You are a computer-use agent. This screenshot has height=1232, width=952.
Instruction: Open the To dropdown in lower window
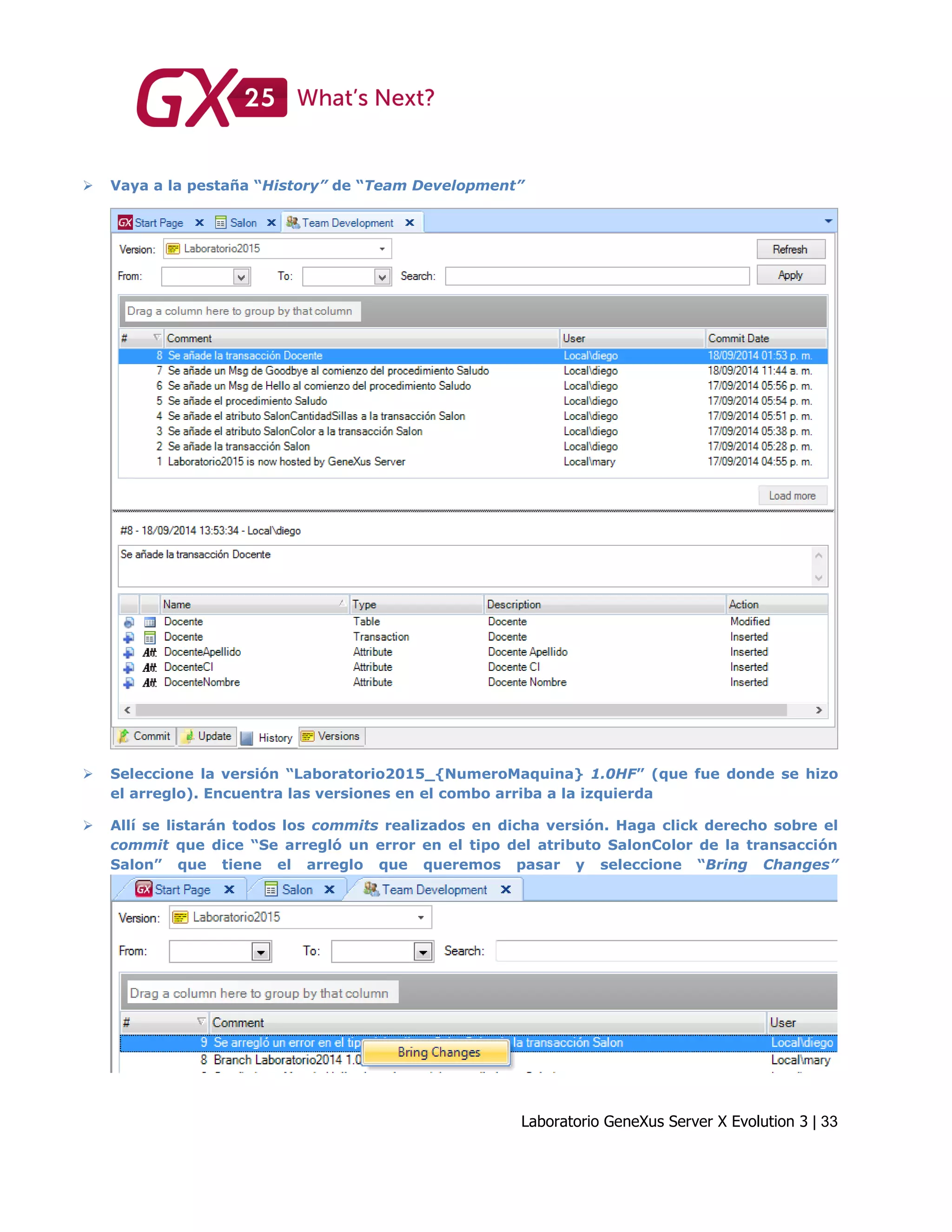point(423,952)
